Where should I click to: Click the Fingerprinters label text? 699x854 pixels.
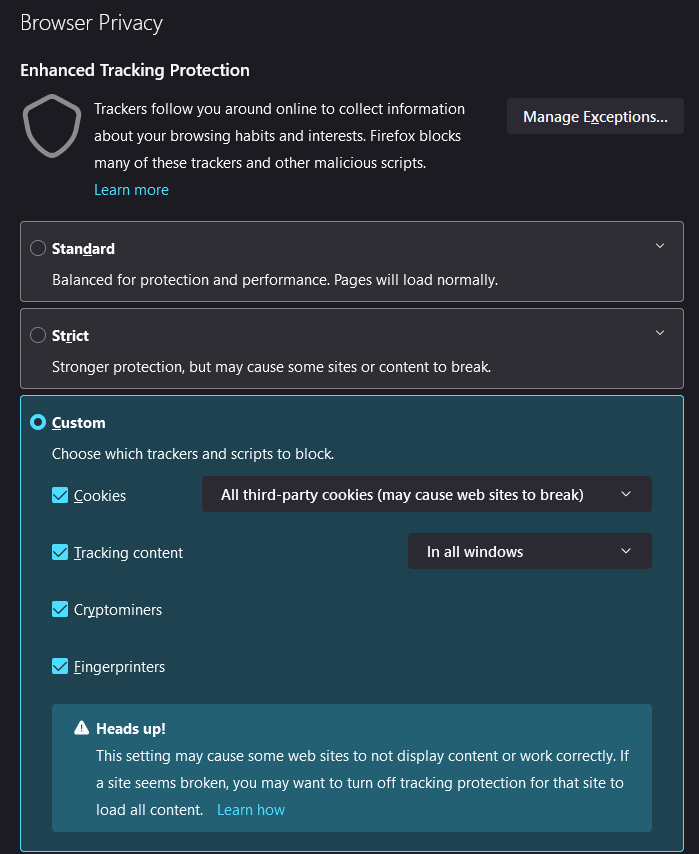pos(119,667)
